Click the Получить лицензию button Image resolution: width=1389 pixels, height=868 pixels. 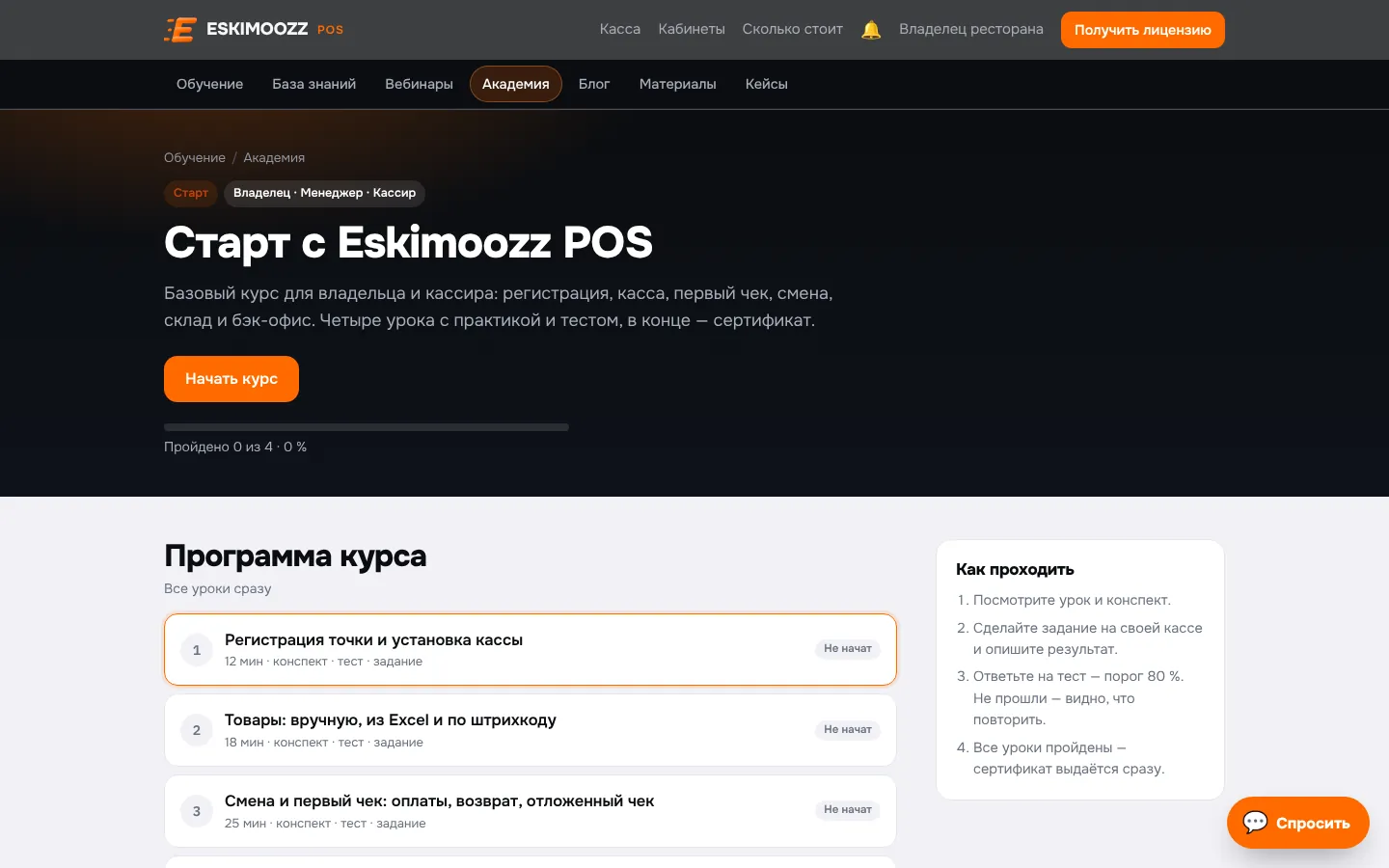pyautogui.click(x=1143, y=30)
